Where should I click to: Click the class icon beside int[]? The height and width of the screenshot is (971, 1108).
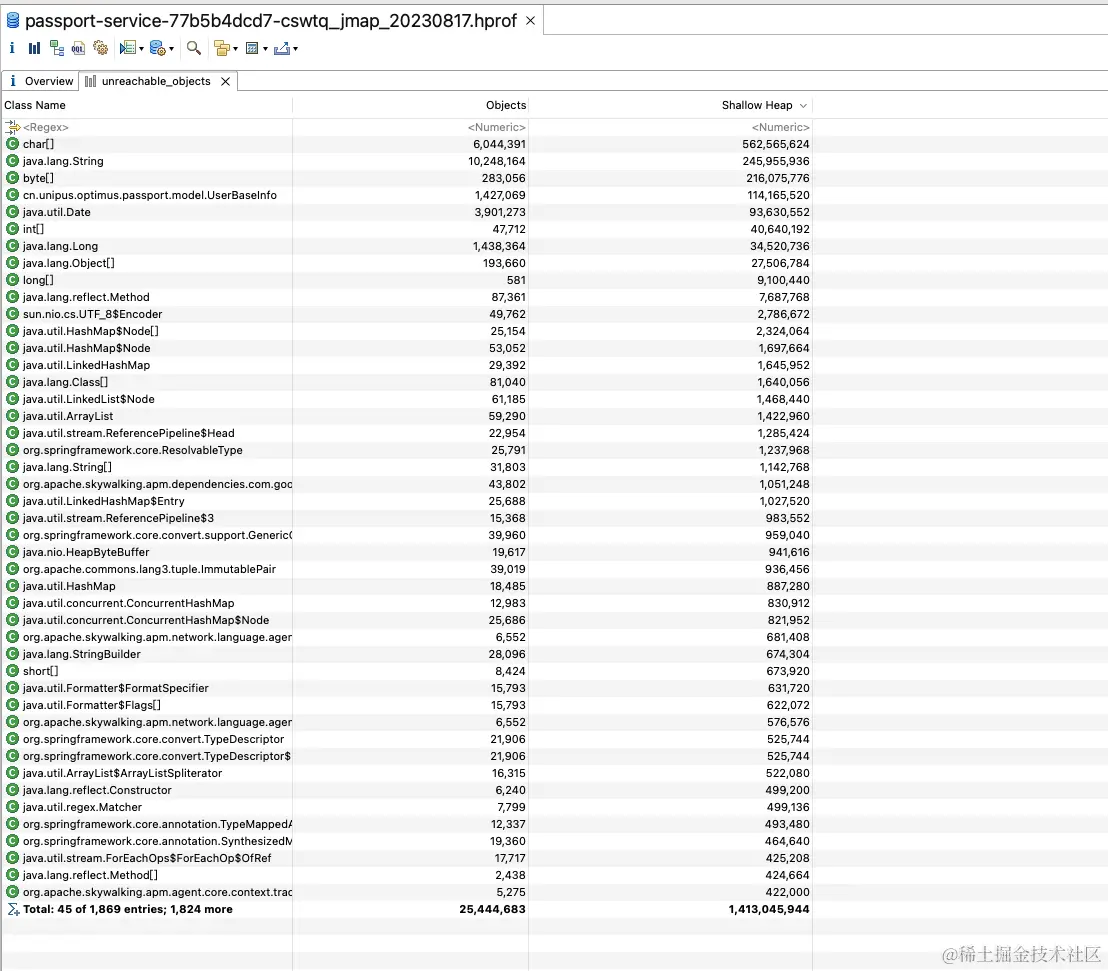pyautogui.click(x=12, y=228)
